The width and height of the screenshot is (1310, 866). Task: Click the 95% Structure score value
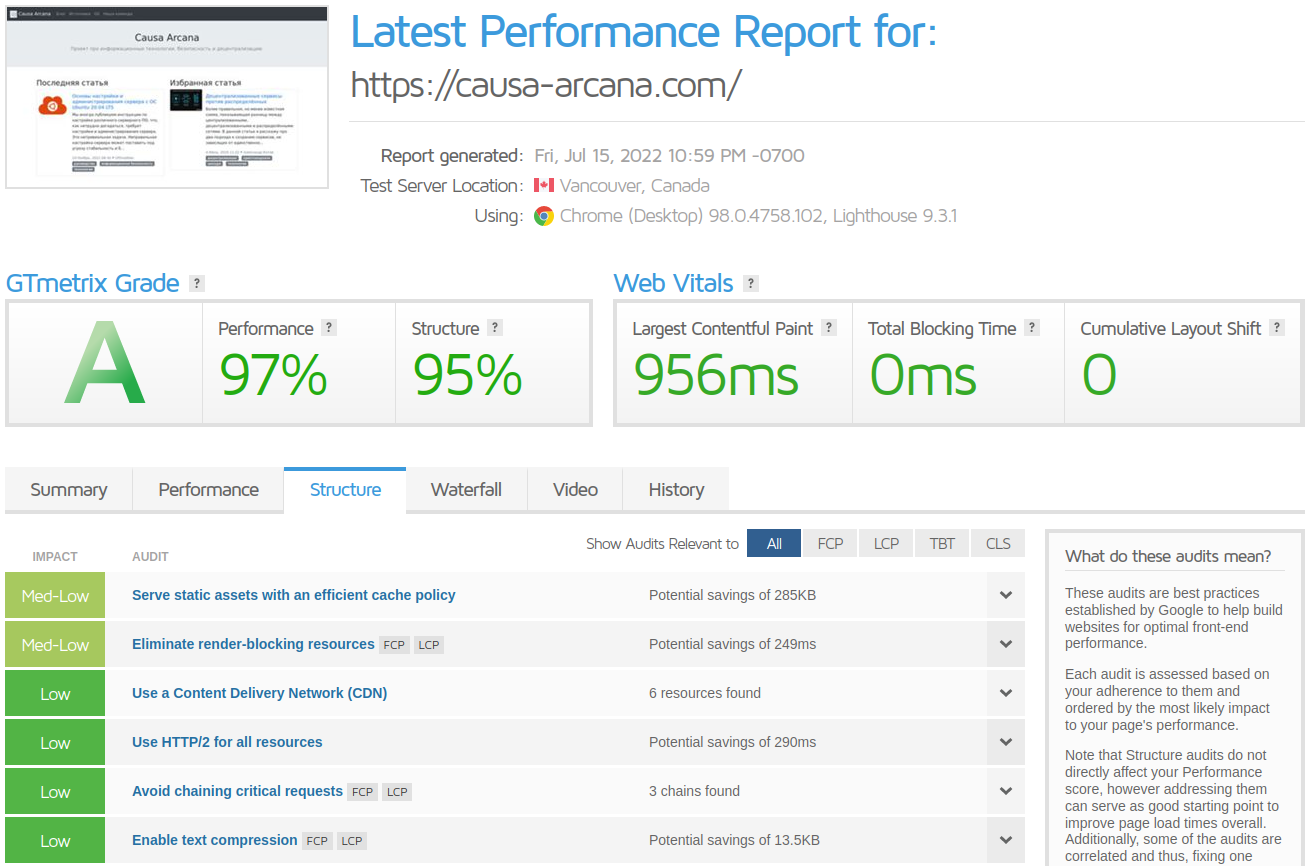467,376
